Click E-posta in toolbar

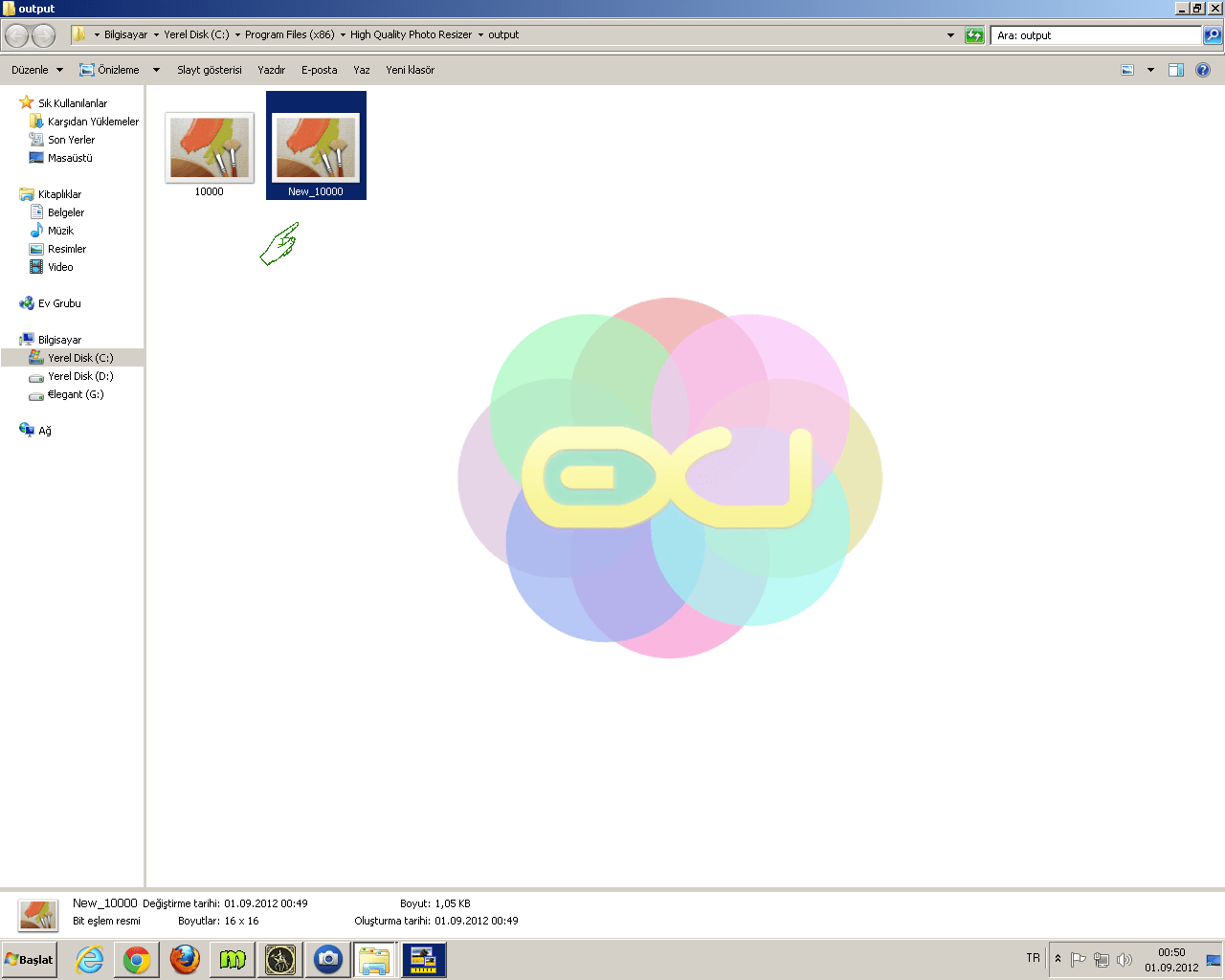pyautogui.click(x=320, y=70)
